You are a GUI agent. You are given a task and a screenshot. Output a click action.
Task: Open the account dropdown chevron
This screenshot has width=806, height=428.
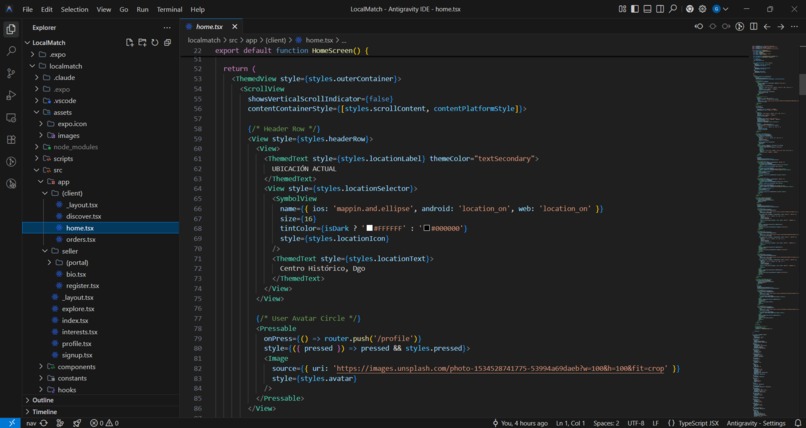tap(725, 9)
